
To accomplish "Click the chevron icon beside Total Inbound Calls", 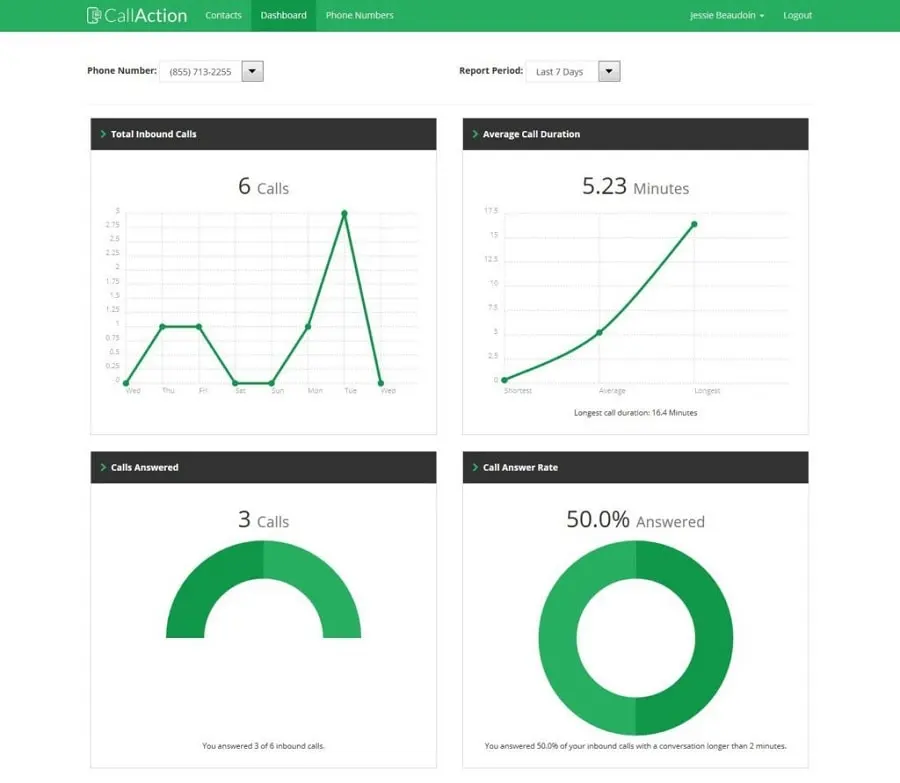I will tap(103, 134).
